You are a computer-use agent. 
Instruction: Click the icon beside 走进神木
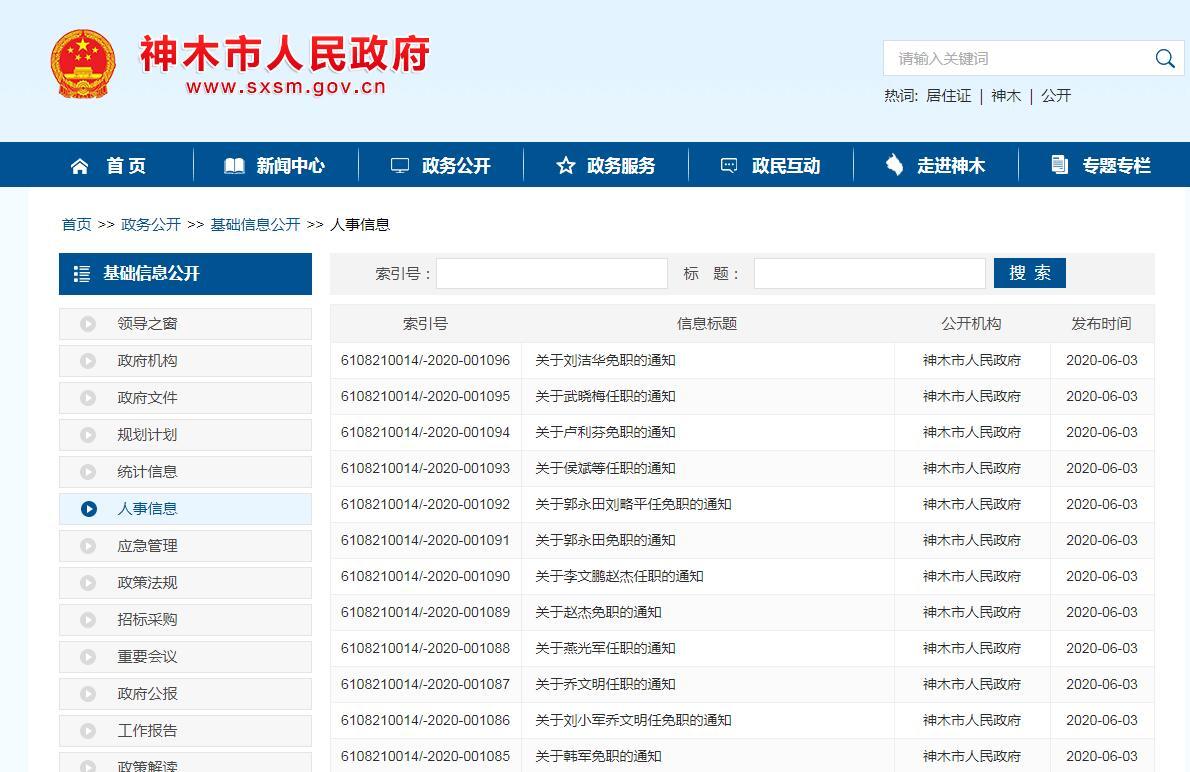(x=895, y=165)
